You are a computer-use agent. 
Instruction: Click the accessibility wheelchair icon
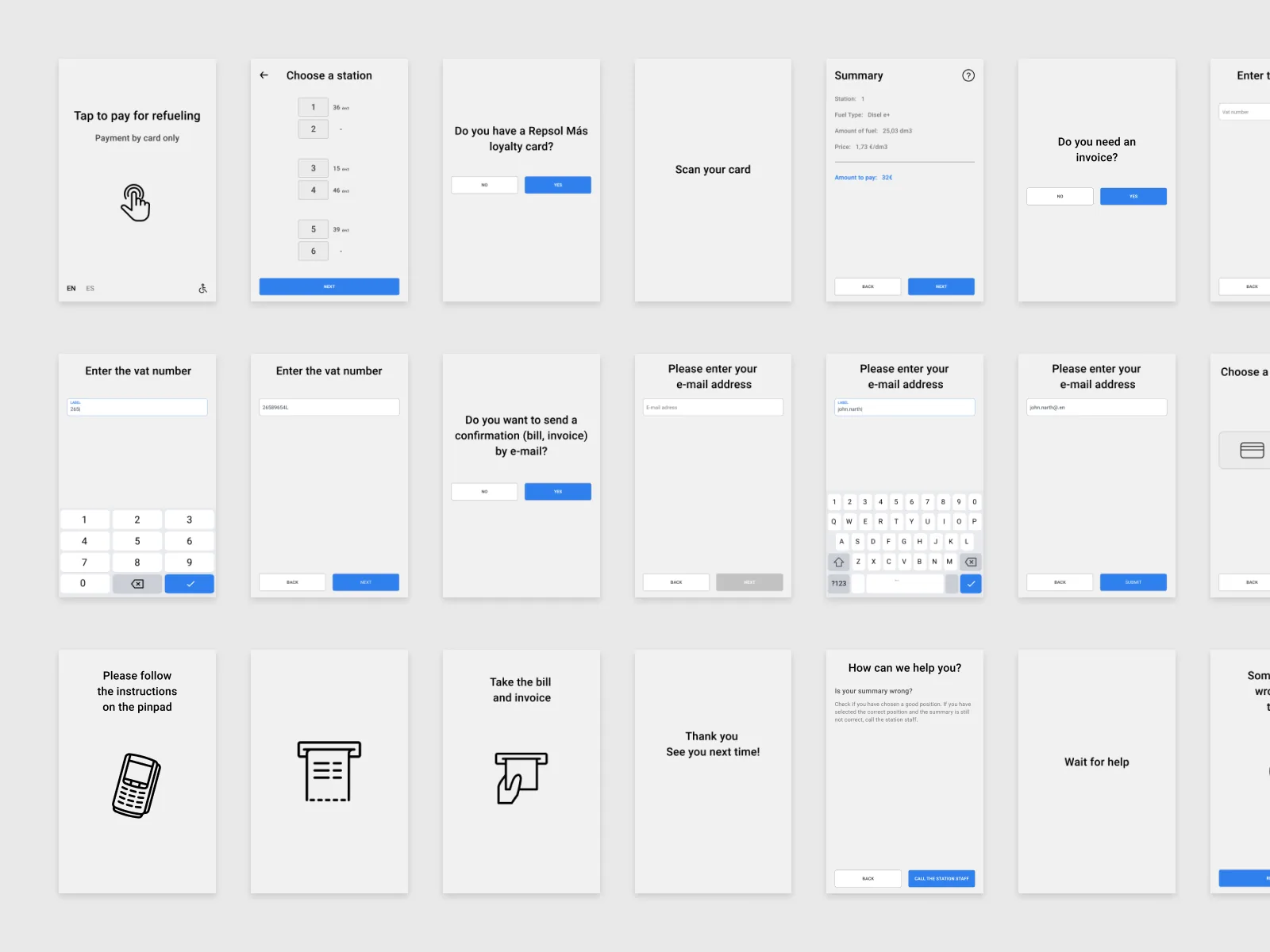(x=202, y=289)
